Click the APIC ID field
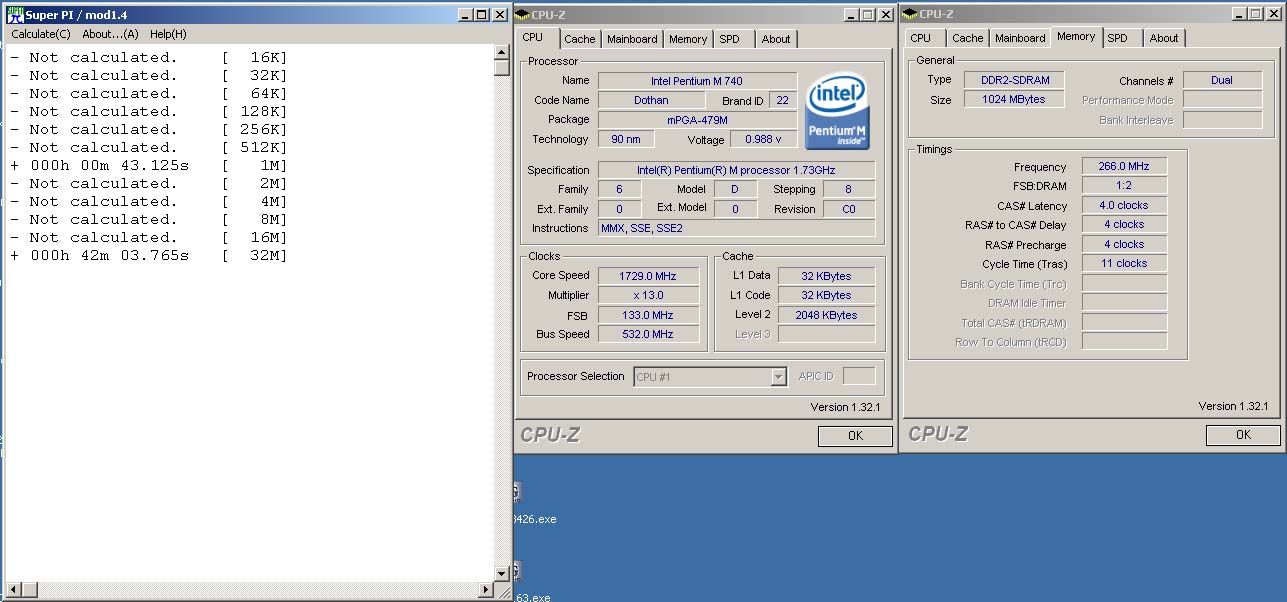Screen dimensions: 1287x602 859,376
